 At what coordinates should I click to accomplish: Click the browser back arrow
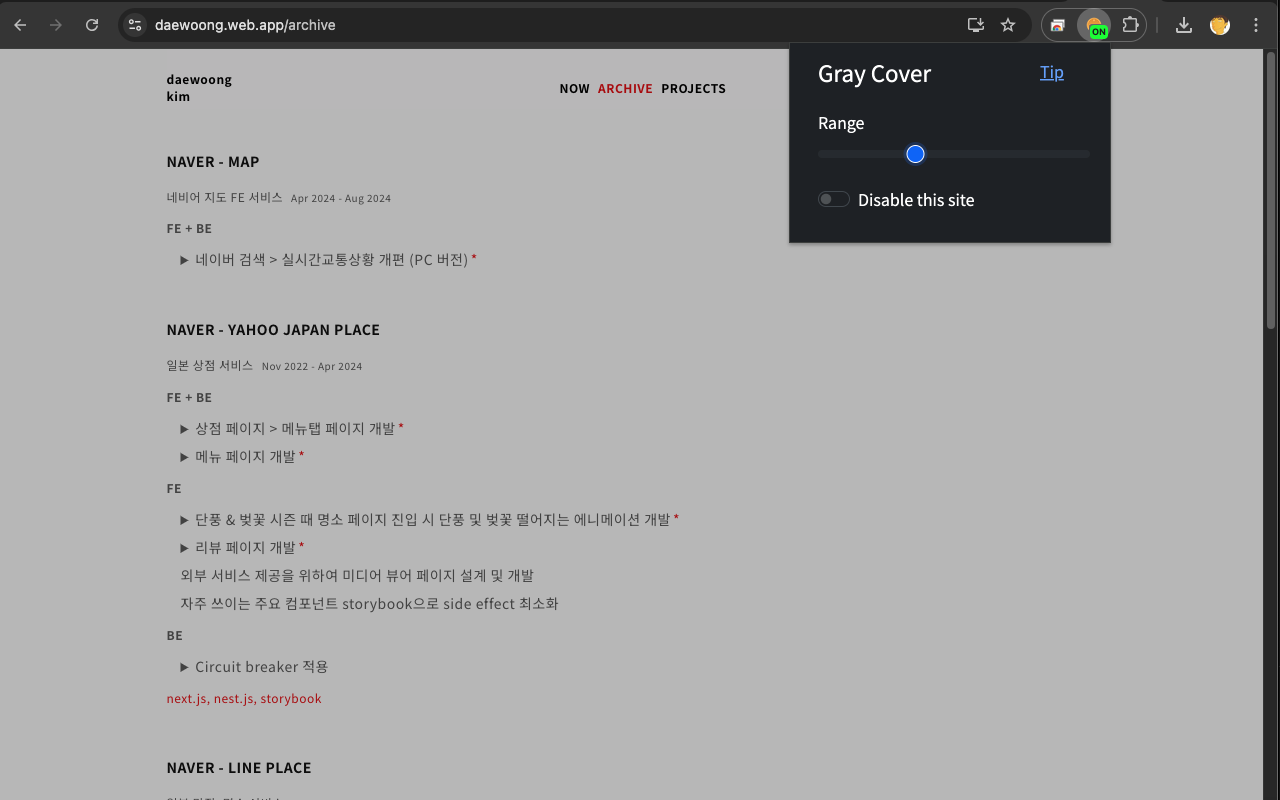[x=20, y=25]
